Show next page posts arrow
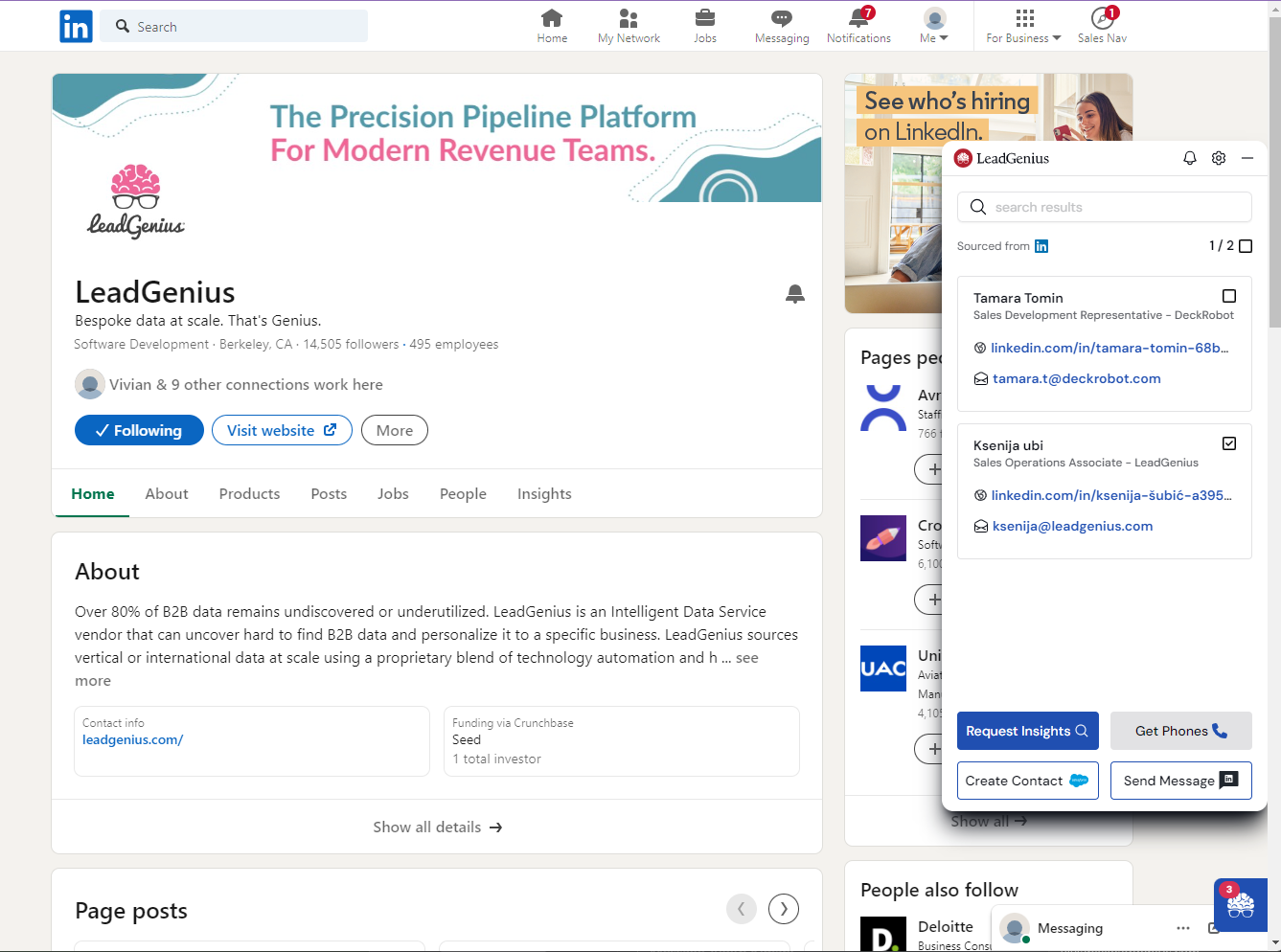The height and width of the screenshot is (952, 1281). click(x=784, y=909)
